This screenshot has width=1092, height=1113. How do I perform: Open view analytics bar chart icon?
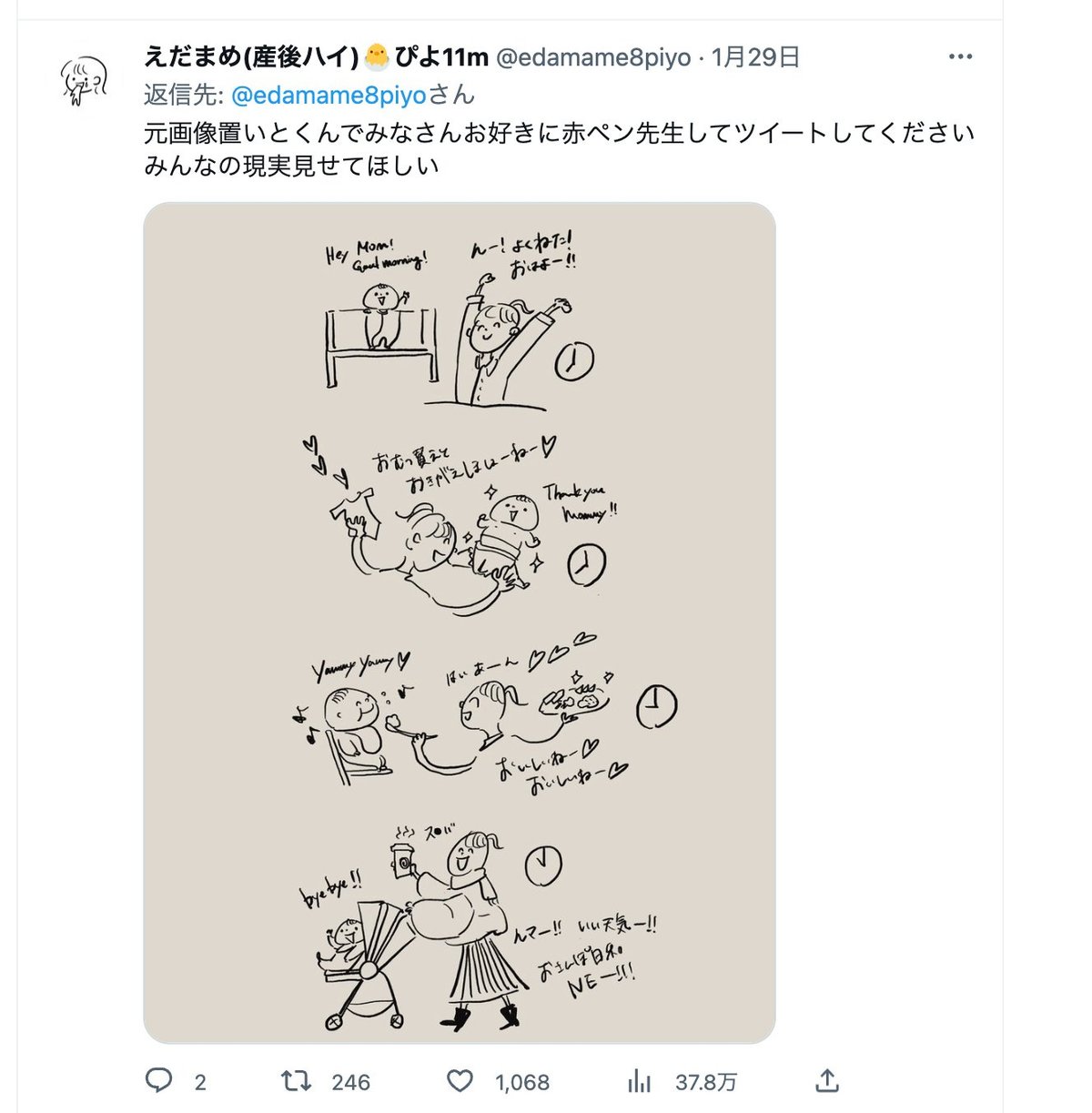(x=639, y=1081)
